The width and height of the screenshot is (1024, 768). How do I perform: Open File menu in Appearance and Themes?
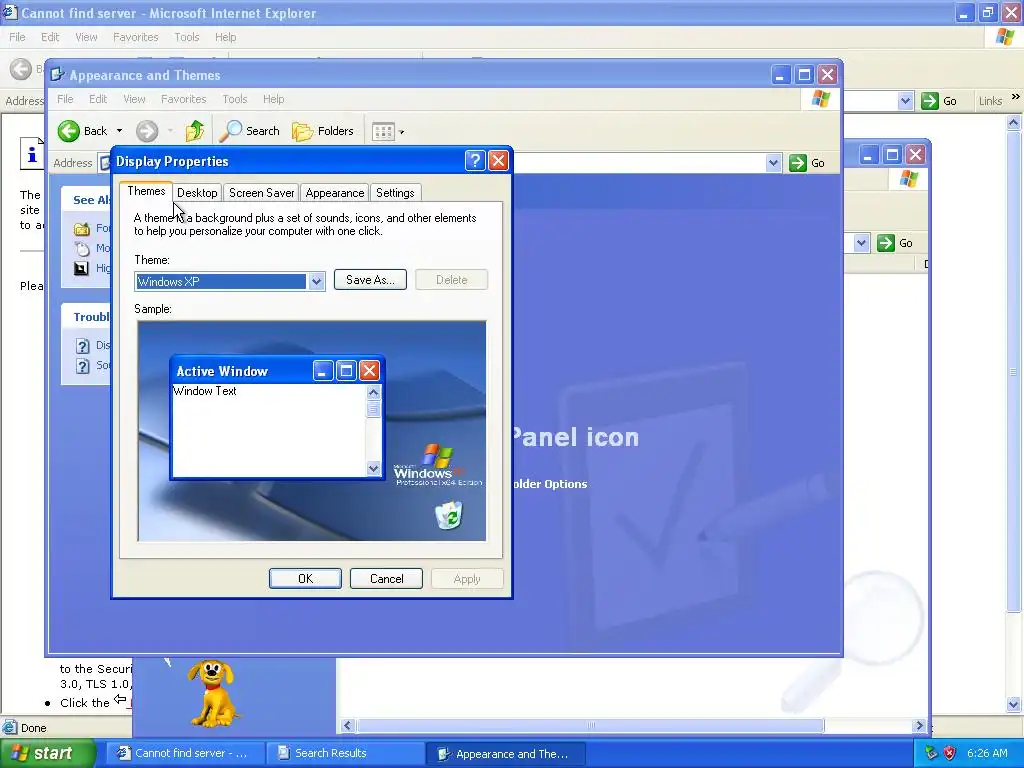(x=65, y=99)
